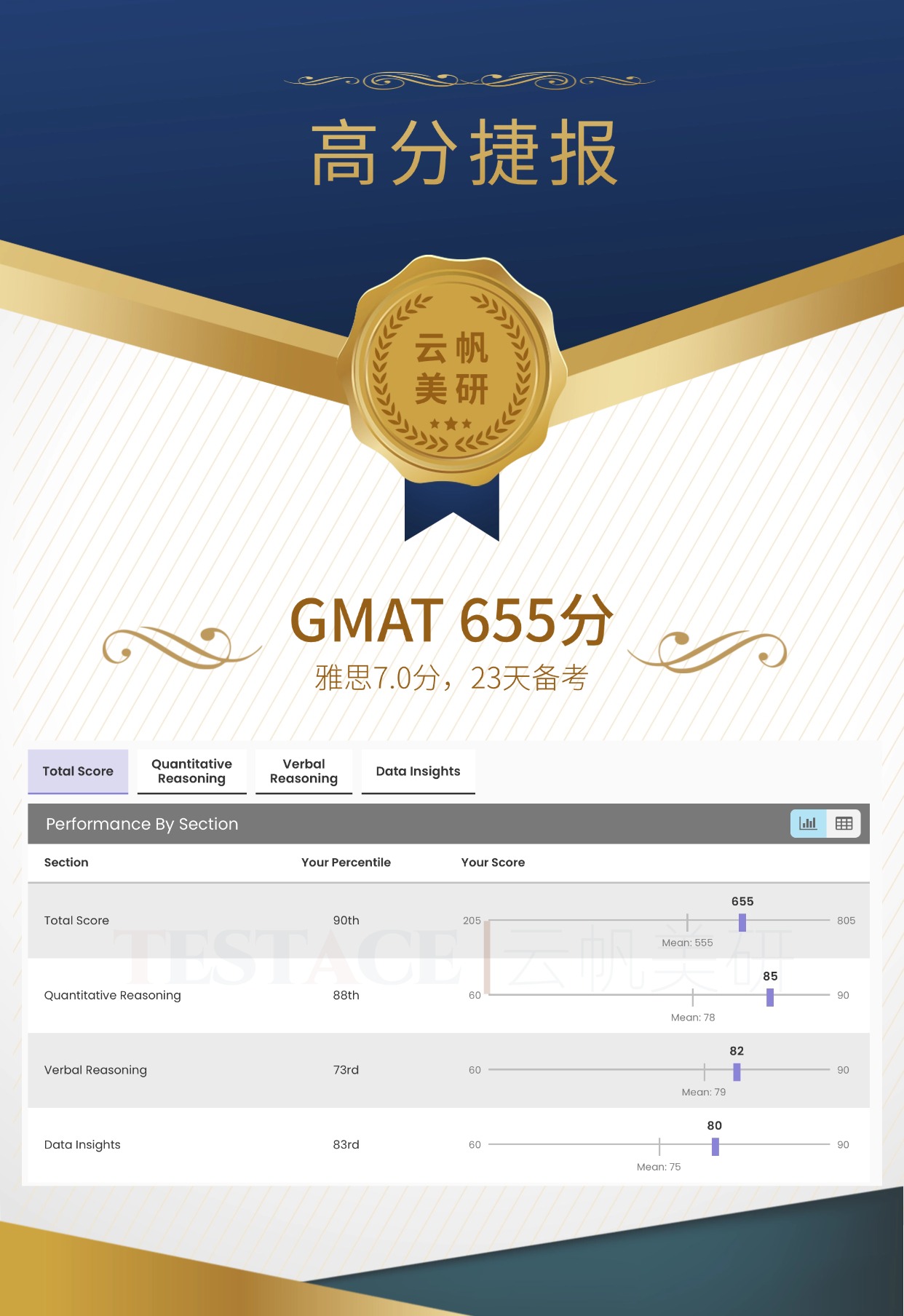
Task: Open the Verbal Reasoning tab
Action: tap(304, 772)
